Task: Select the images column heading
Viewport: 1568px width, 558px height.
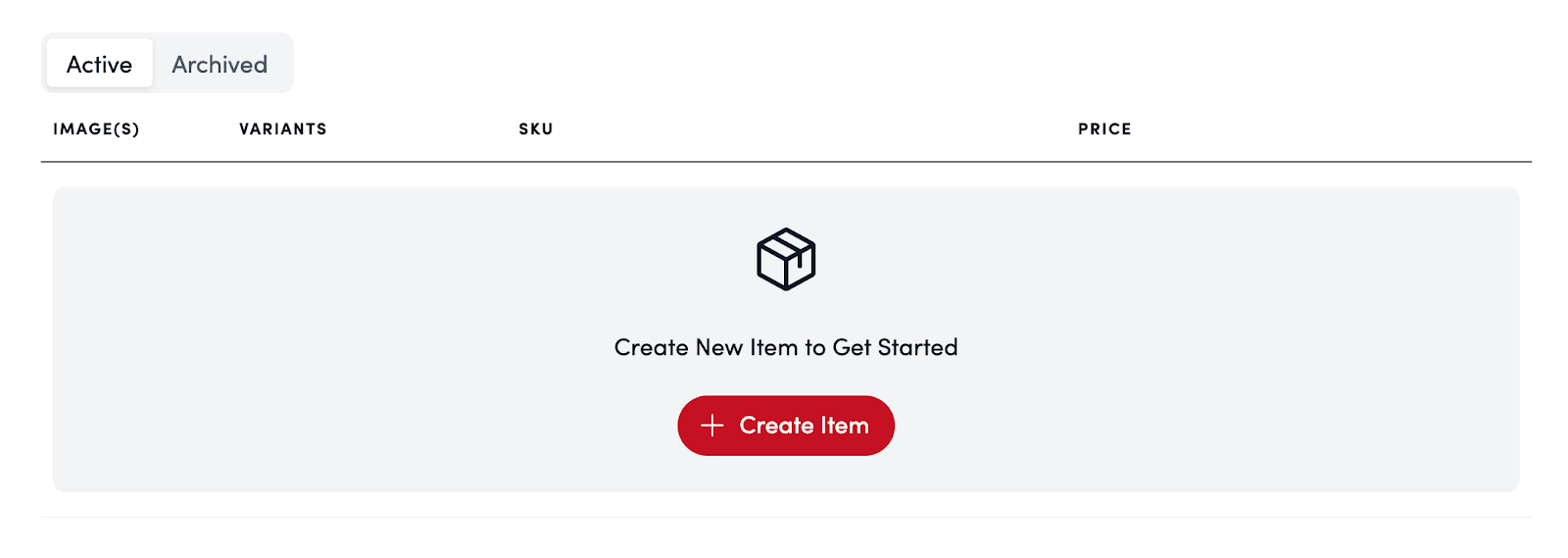Action: point(96,129)
